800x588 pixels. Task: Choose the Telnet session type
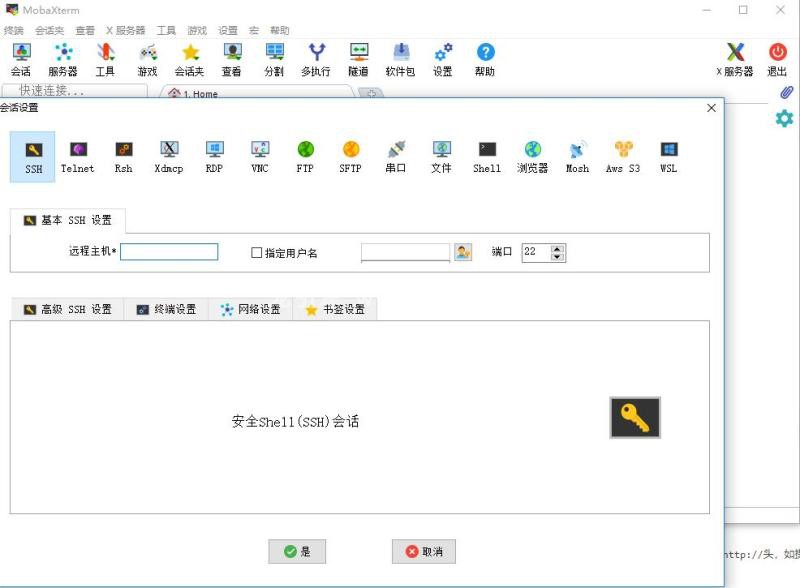click(x=78, y=157)
